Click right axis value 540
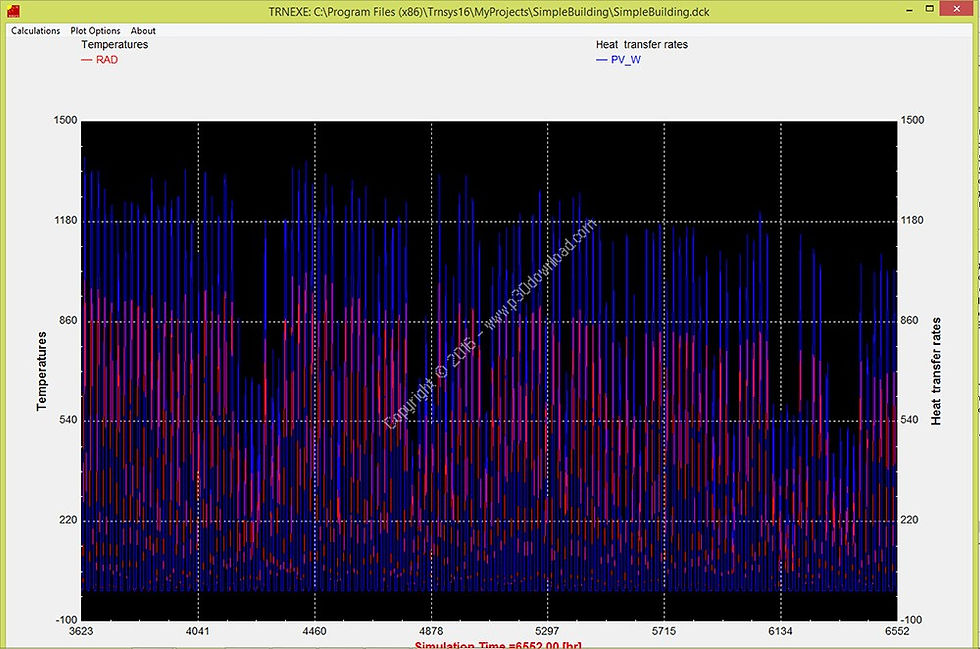Image resolution: width=980 pixels, height=649 pixels. [x=909, y=420]
